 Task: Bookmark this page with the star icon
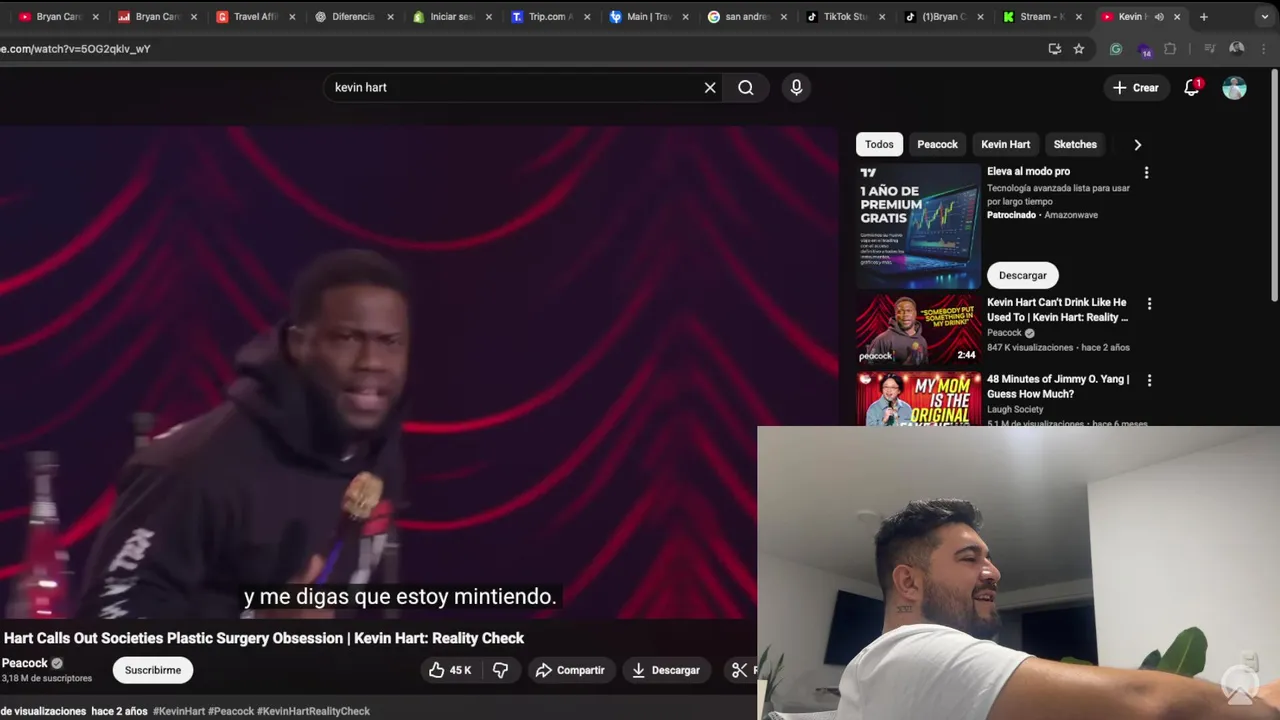1079,48
